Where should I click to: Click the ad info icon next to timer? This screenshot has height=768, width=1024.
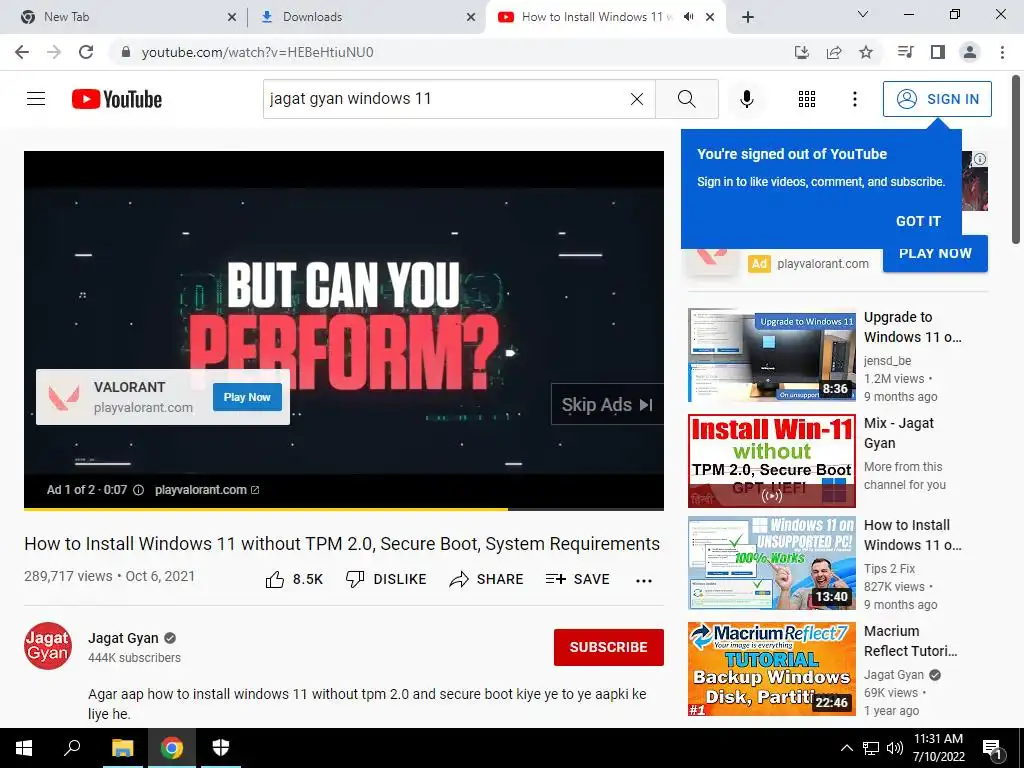[138, 490]
